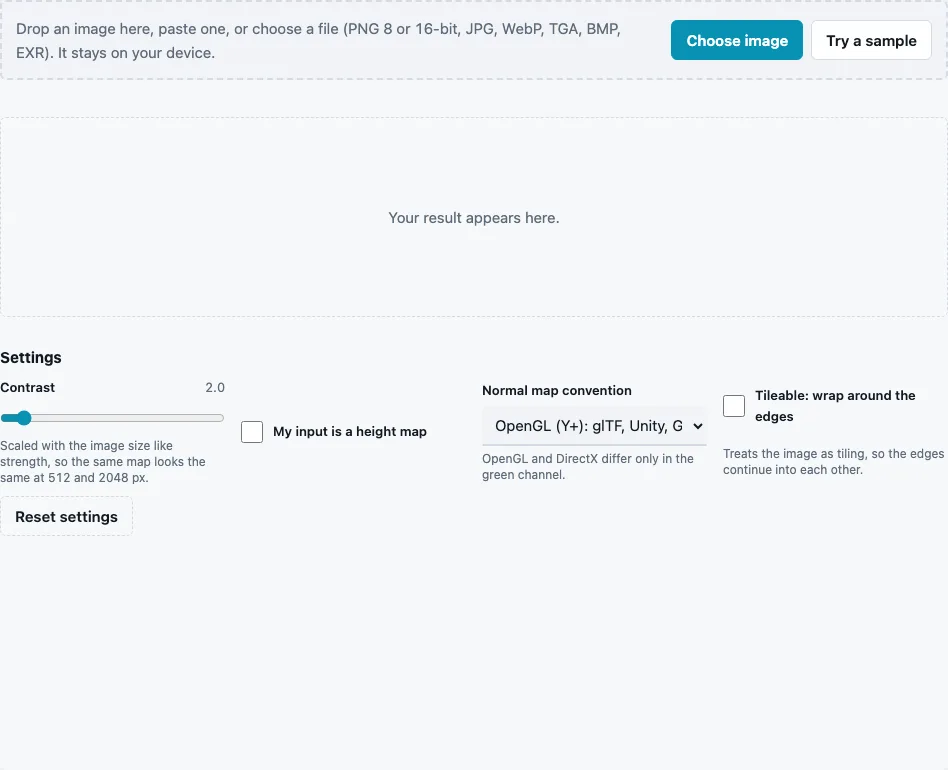Screen dimensions: 948x770
Task: Click the Contrast label
Action: 28,387
